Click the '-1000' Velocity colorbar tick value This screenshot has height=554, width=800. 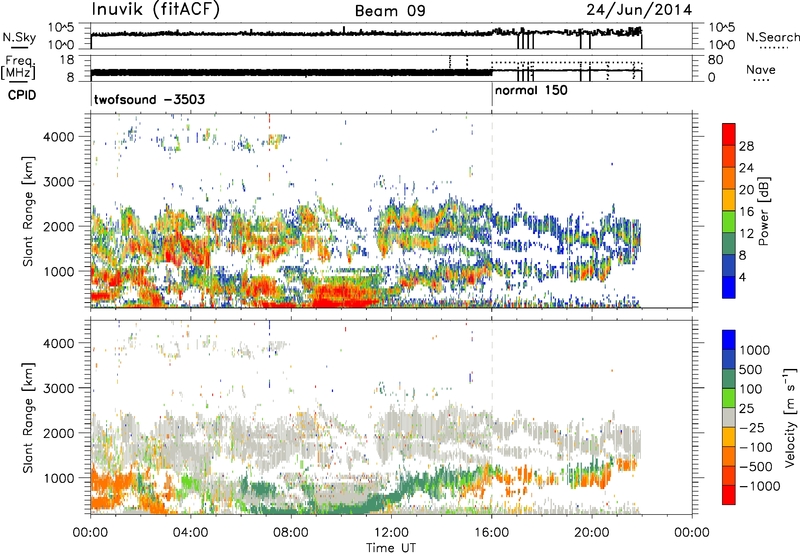(x=759, y=486)
